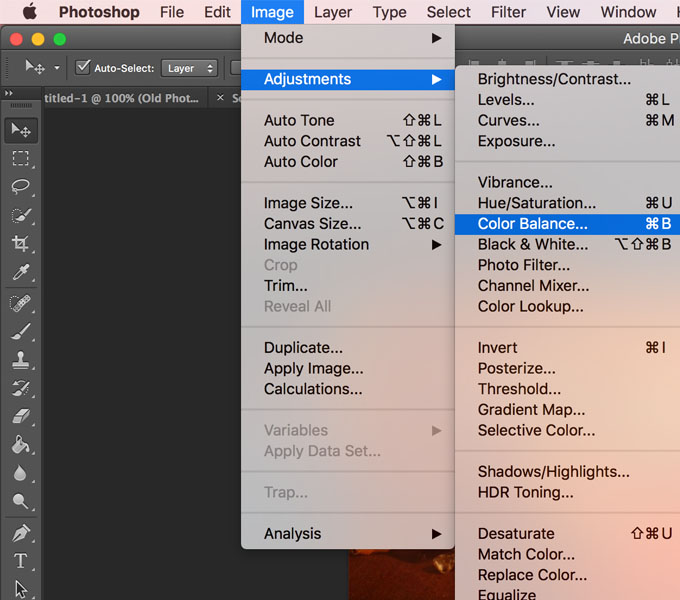
Task: Toggle the Auto-Select checkbox
Action: click(x=82, y=68)
